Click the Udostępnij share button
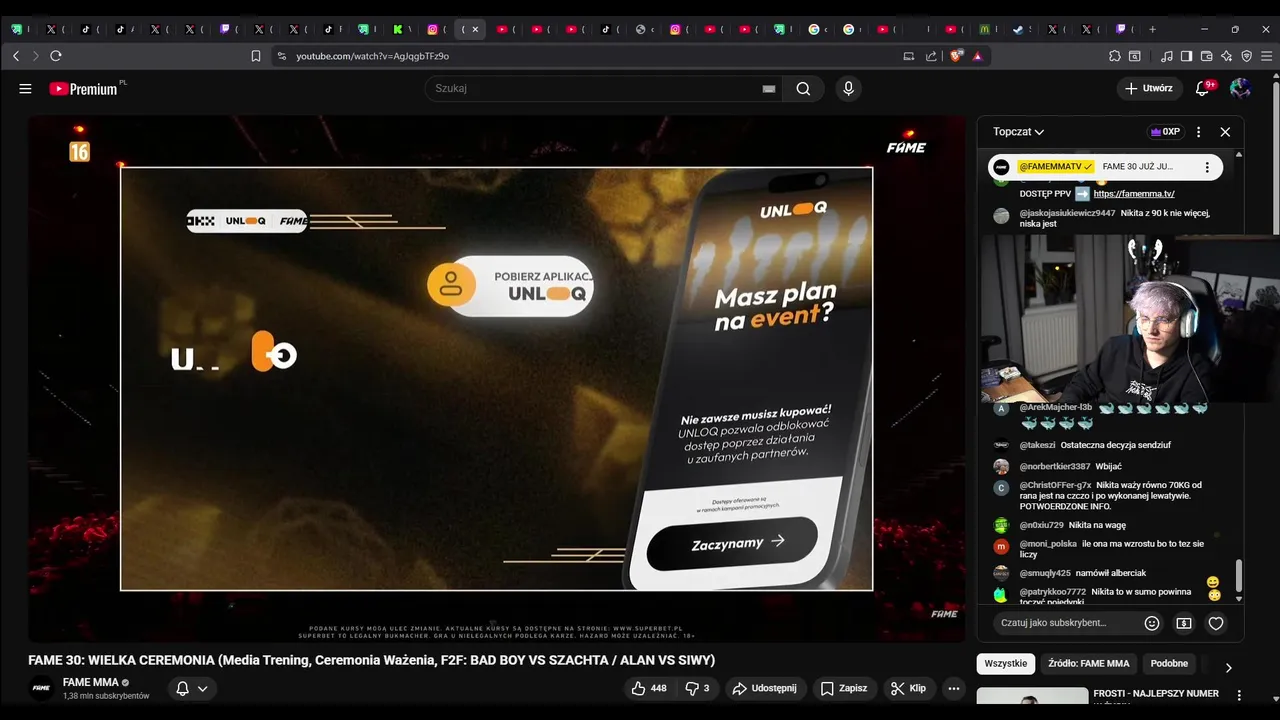The width and height of the screenshot is (1280, 720). click(765, 688)
